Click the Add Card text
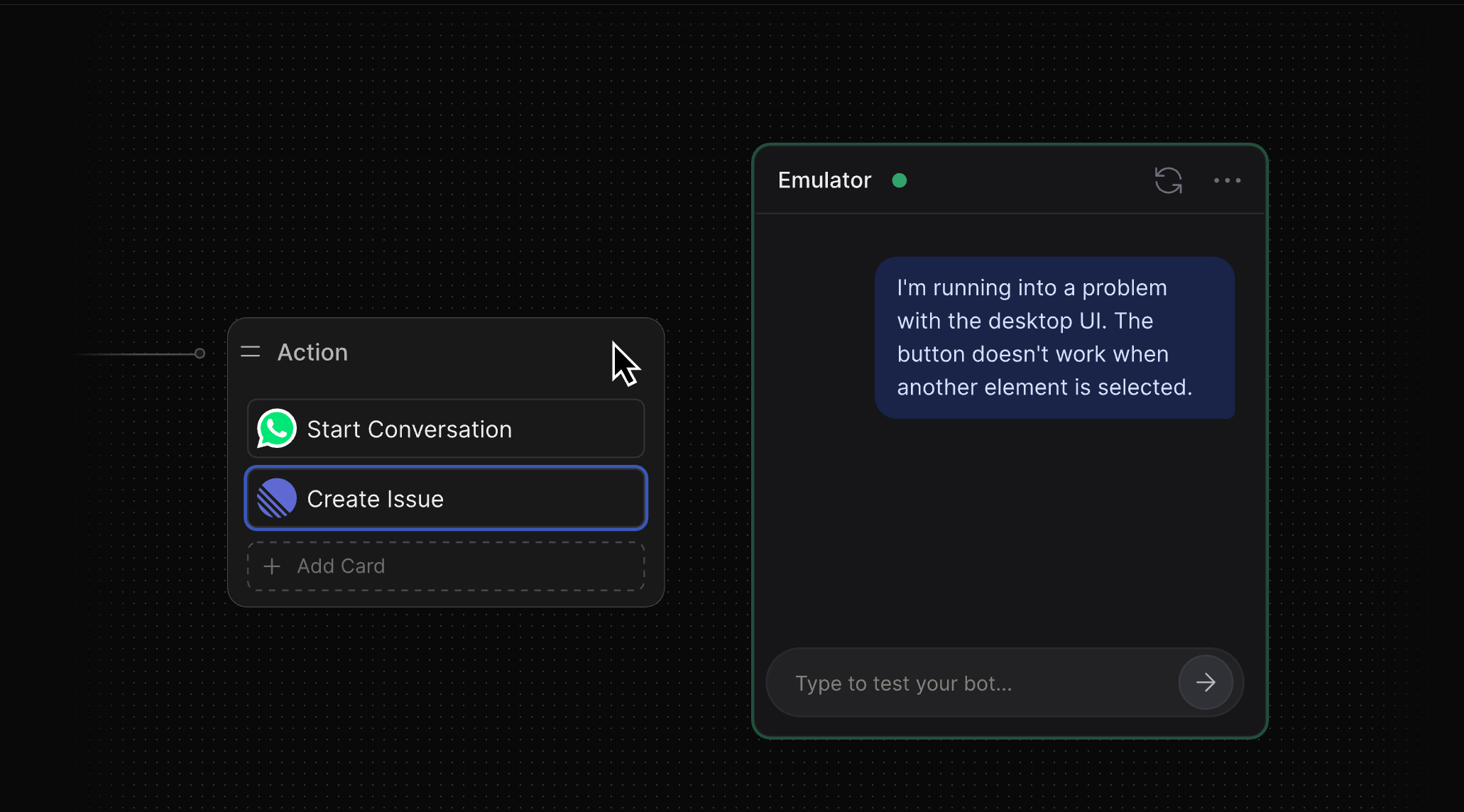The width and height of the screenshot is (1464, 812). [341, 566]
